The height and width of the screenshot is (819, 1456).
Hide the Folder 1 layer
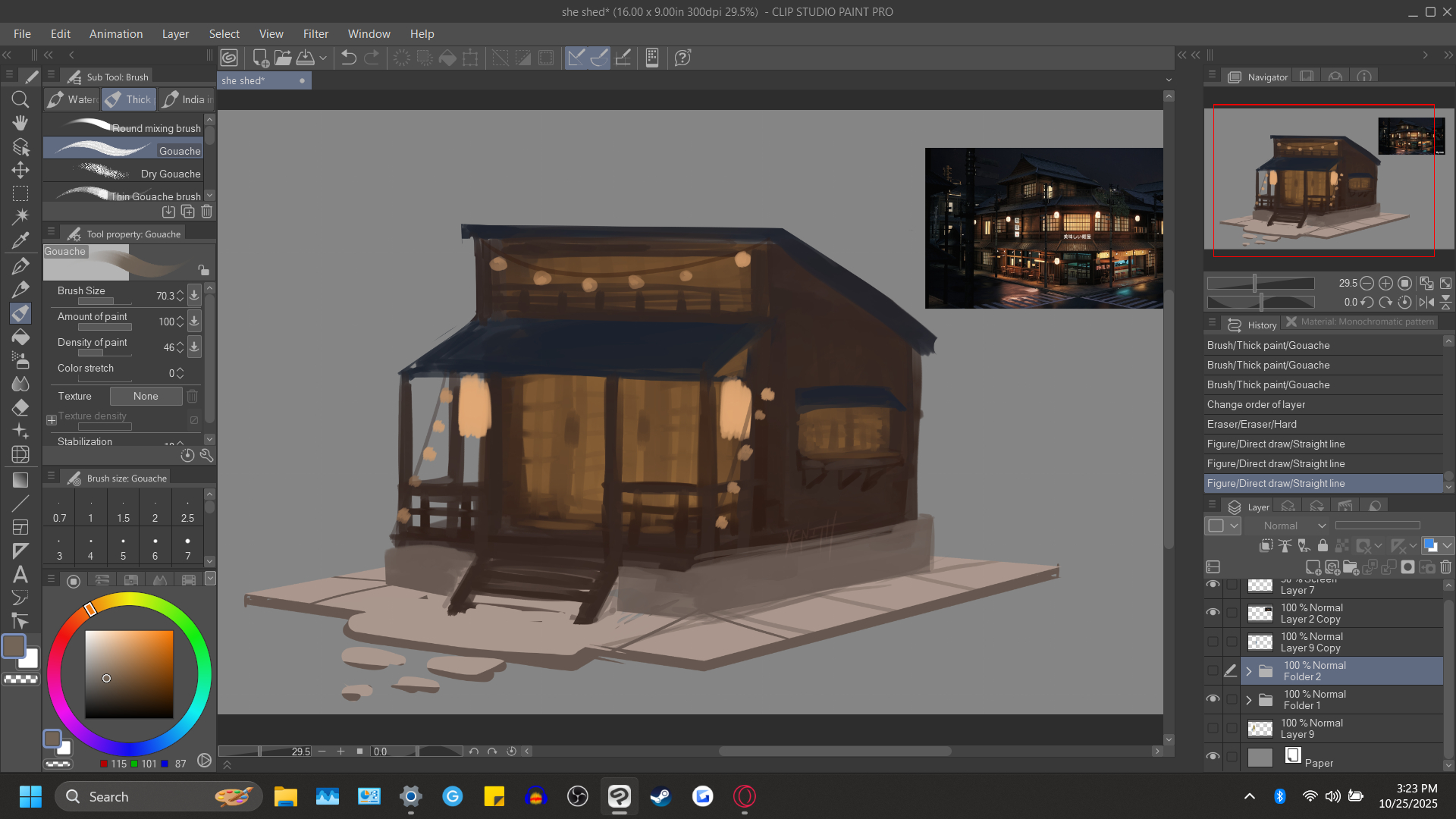(1213, 699)
